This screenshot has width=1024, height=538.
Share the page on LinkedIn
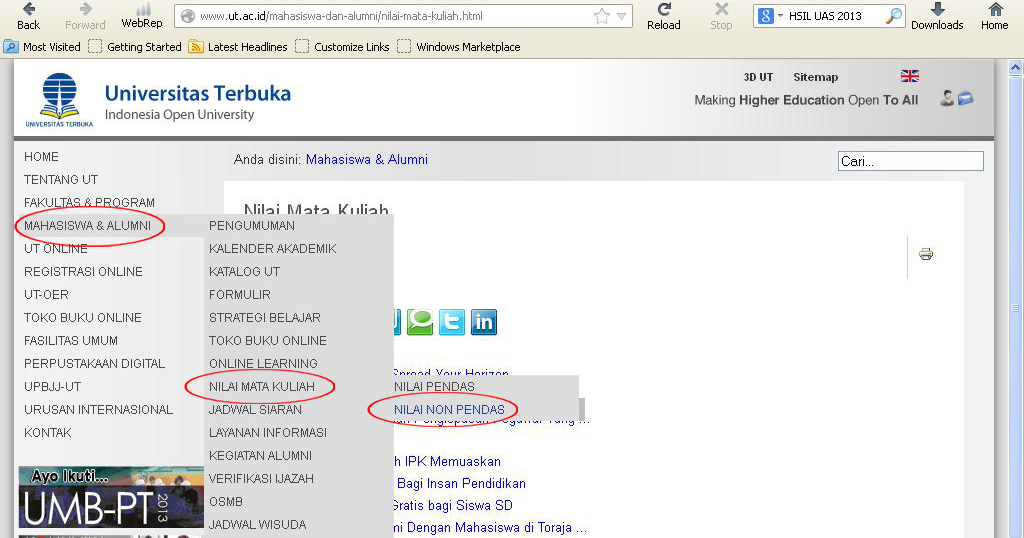click(484, 322)
